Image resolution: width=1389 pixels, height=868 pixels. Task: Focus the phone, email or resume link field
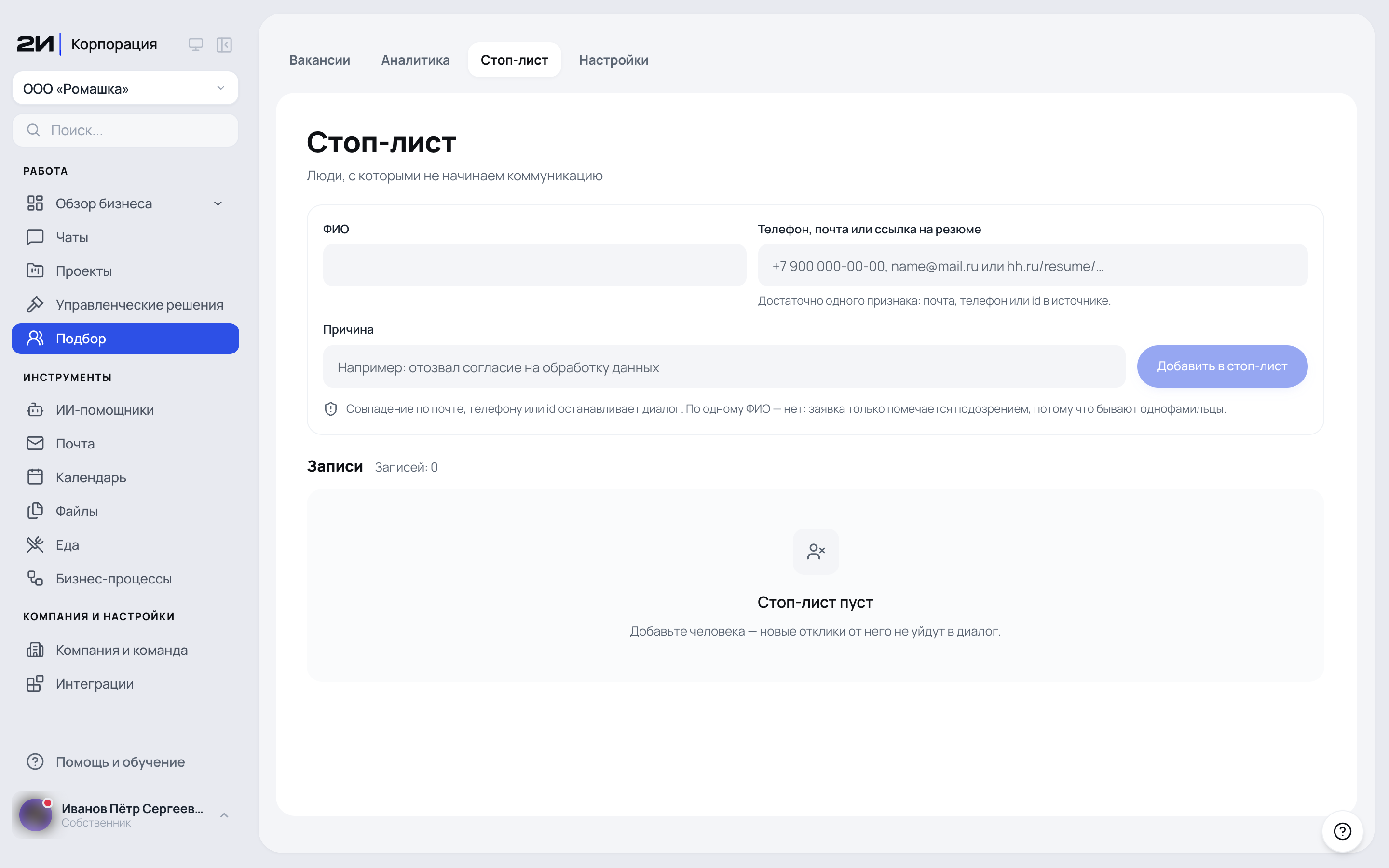1033,265
